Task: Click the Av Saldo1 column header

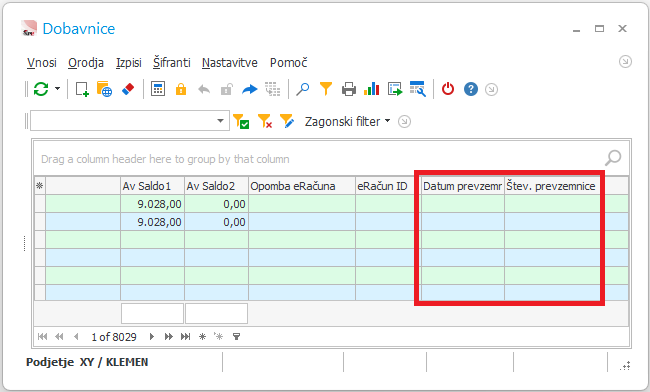Action: [152, 186]
